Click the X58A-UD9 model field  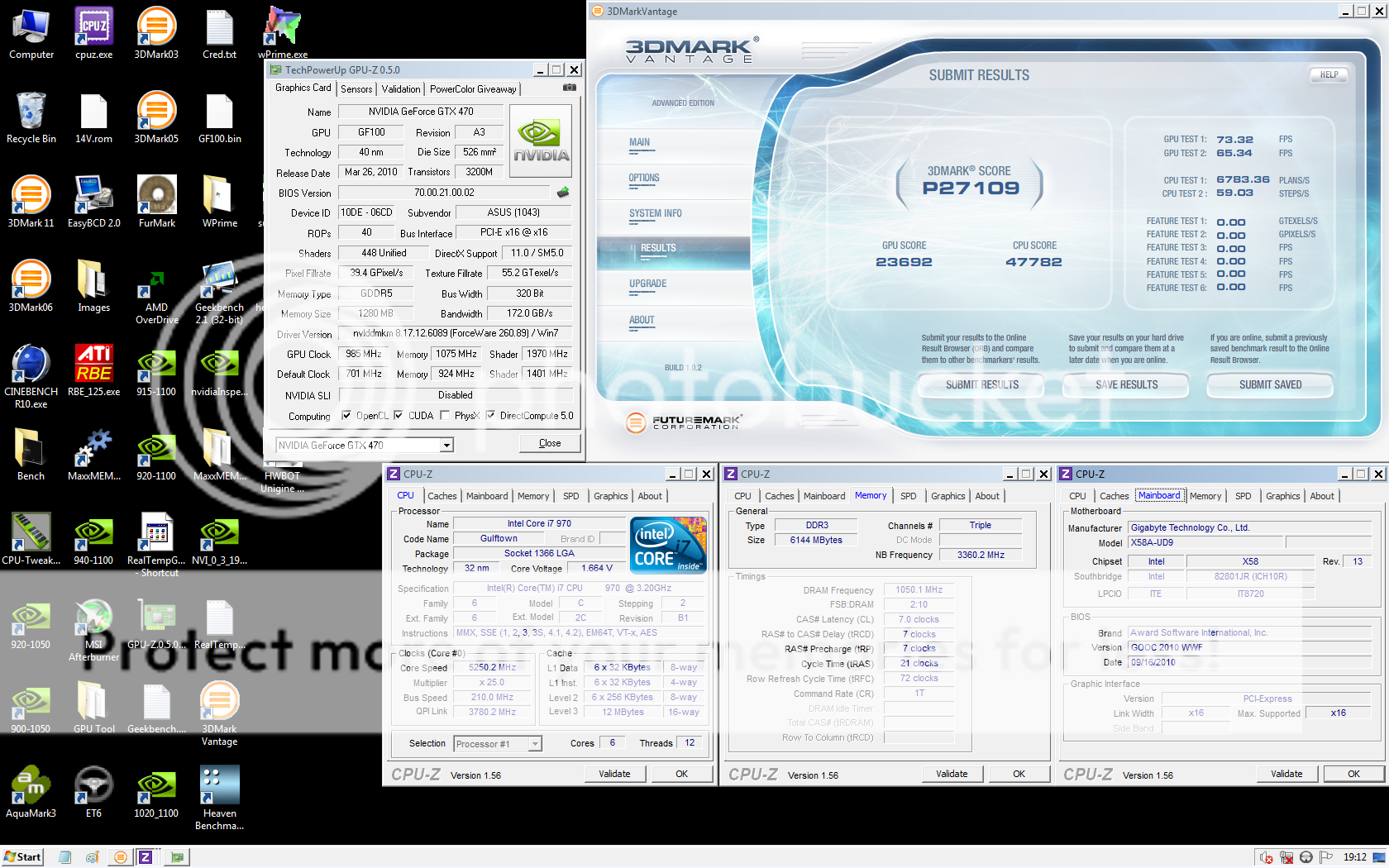(x=1205, y=542)
